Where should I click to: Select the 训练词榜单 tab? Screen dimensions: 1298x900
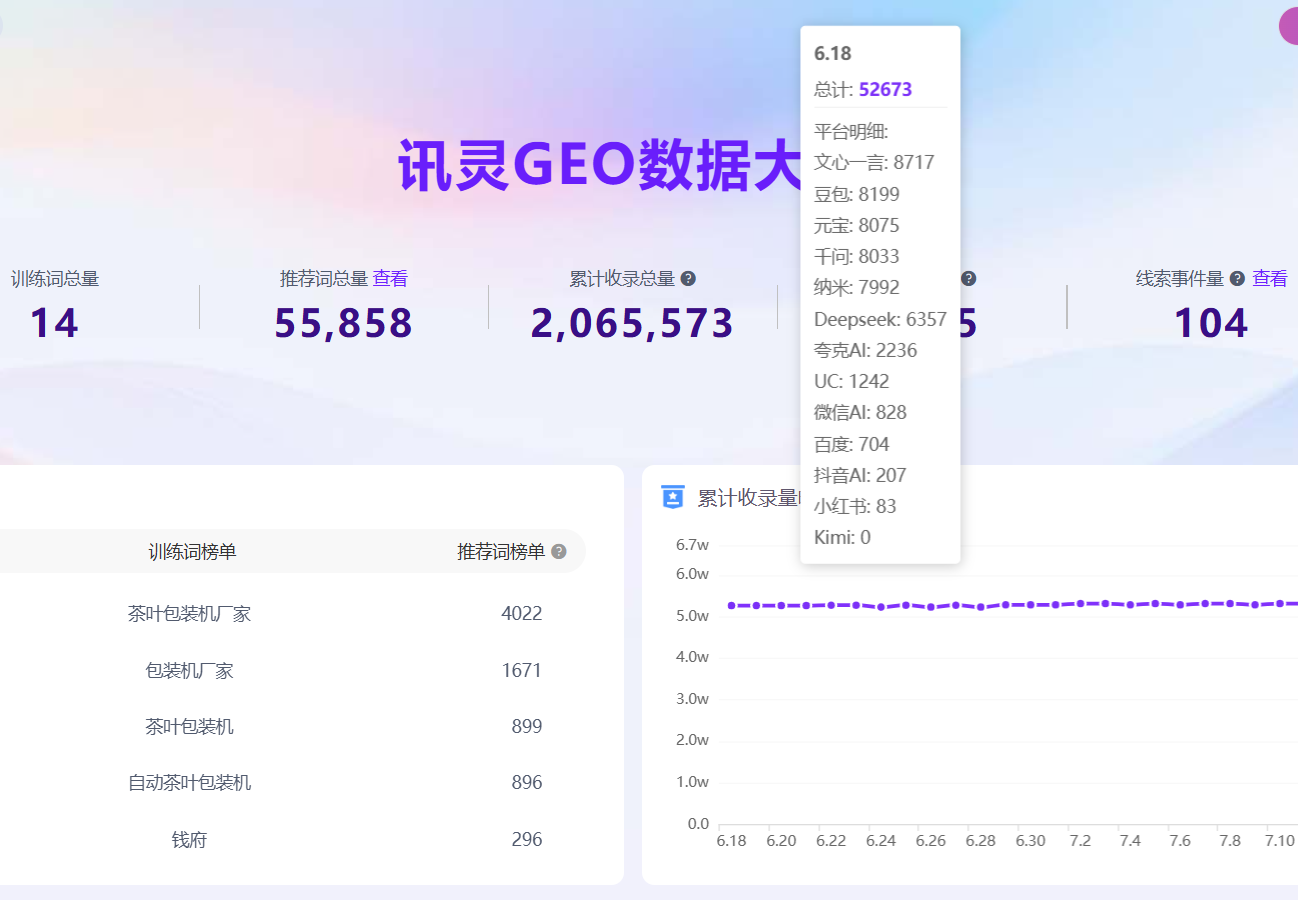(x=192, y=552)
